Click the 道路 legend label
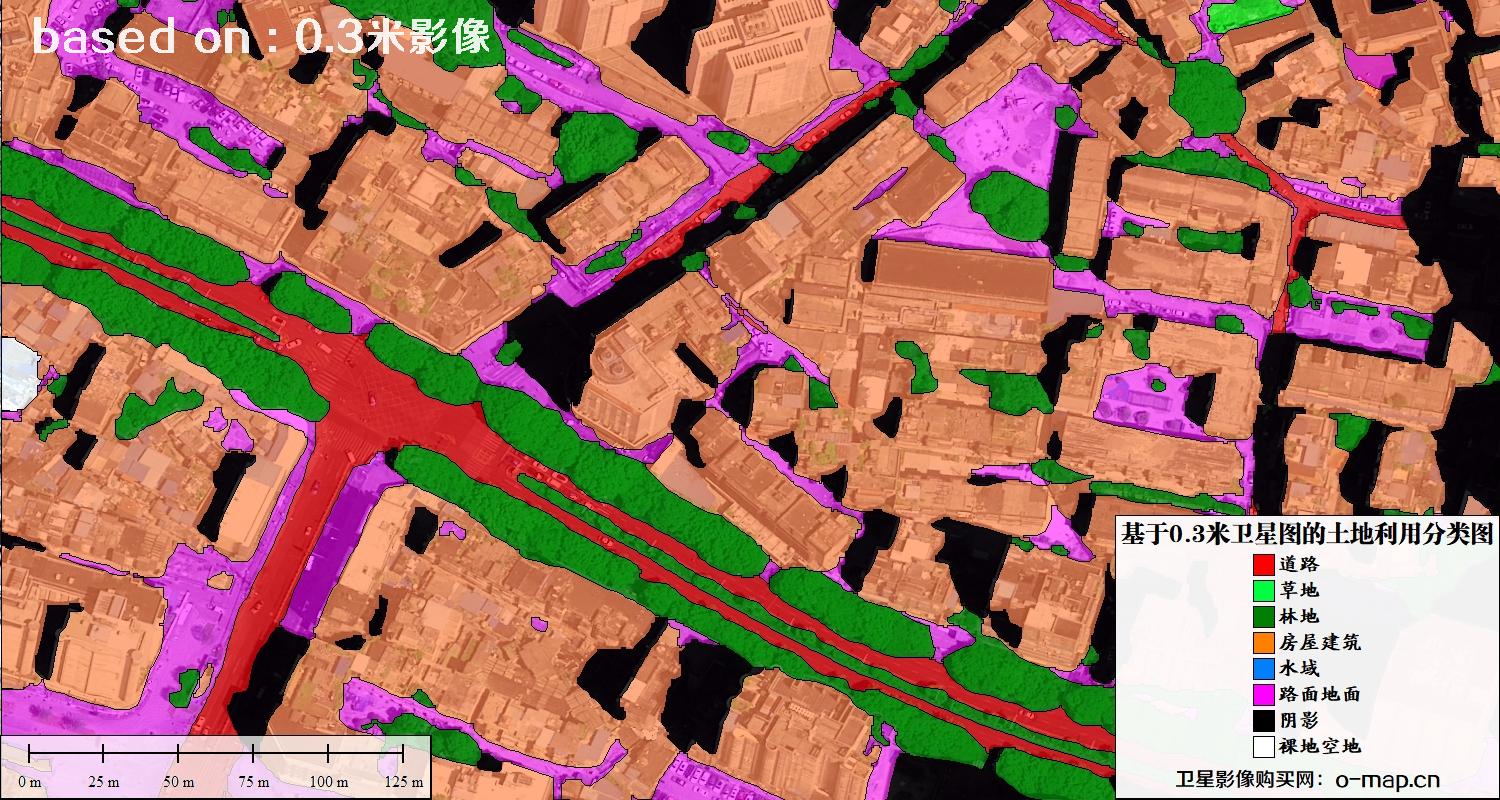Screen dimensions: 1500x800 tap(1299, 564)
